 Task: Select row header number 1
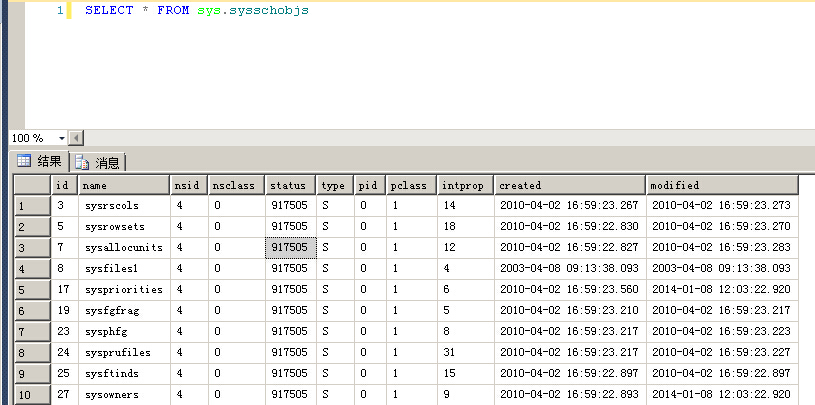pos(32,206)
